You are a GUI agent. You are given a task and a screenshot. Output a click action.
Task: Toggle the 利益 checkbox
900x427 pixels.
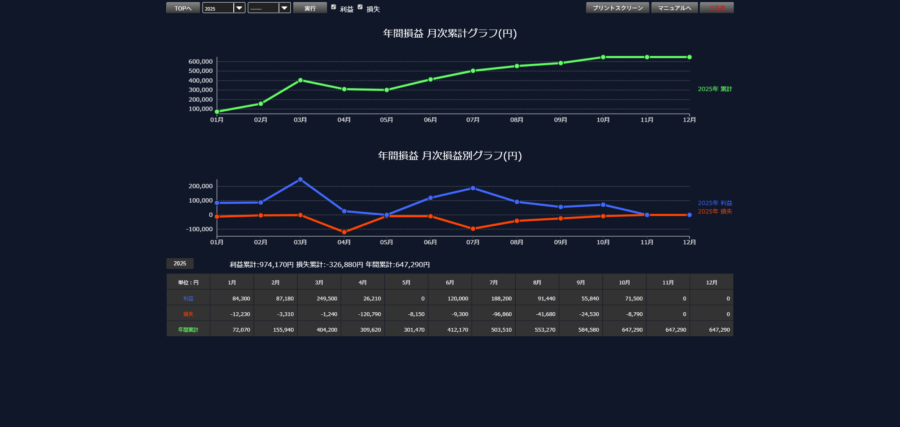click(334, 7)
